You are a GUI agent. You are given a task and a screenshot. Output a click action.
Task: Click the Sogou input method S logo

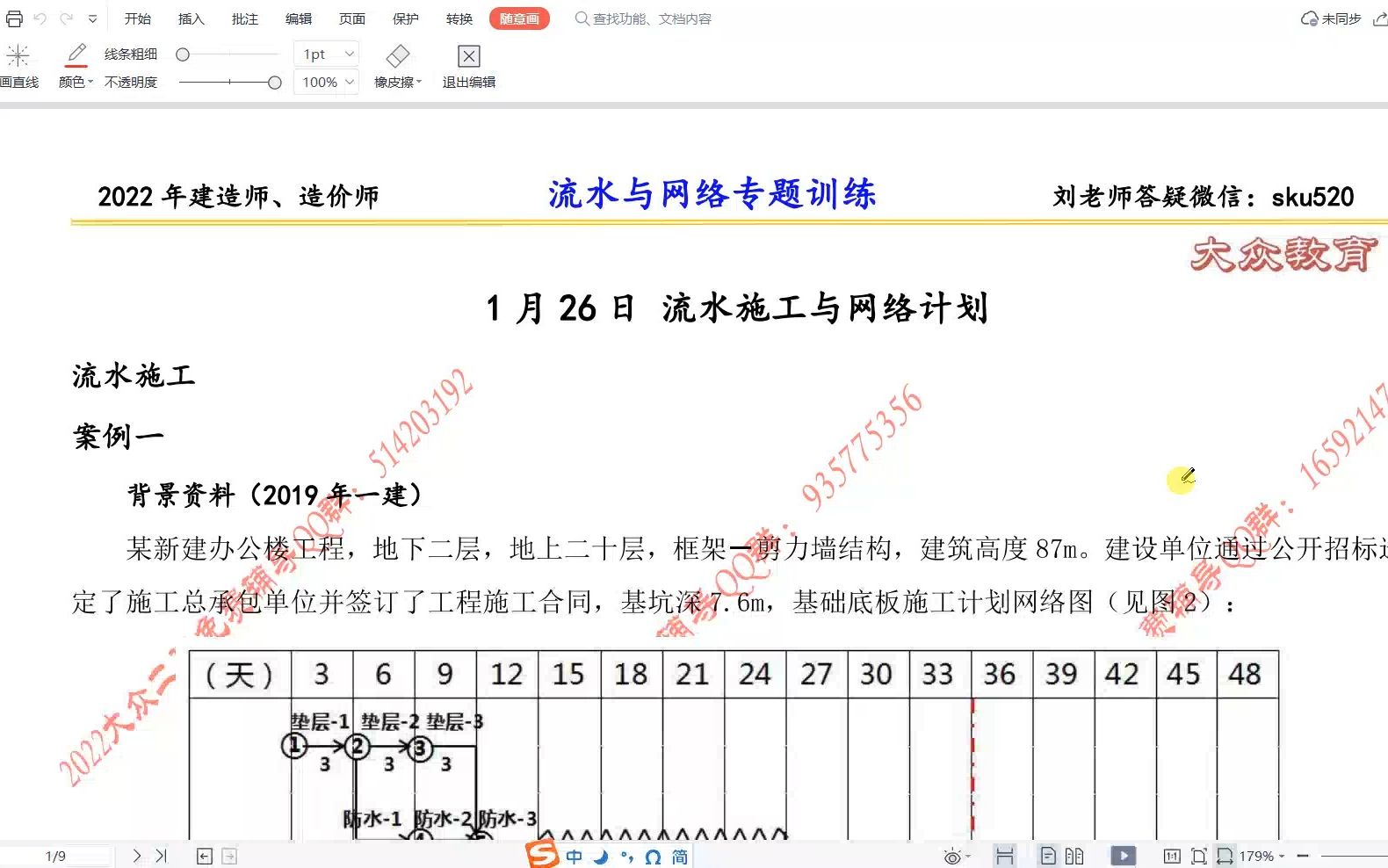point(542,855)
